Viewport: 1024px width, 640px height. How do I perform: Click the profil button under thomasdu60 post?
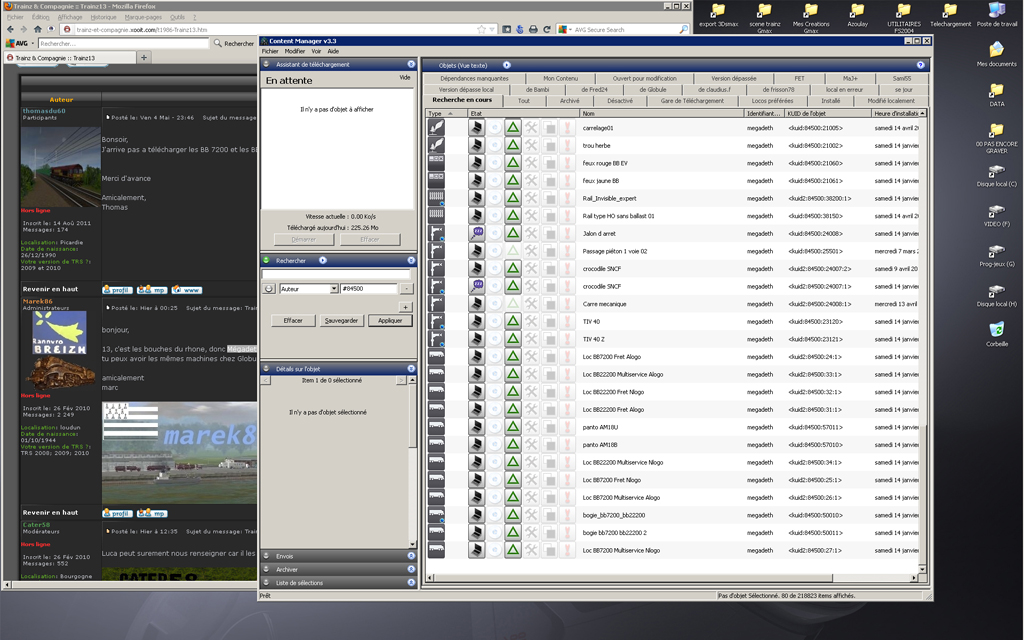(x=118, y=290)
